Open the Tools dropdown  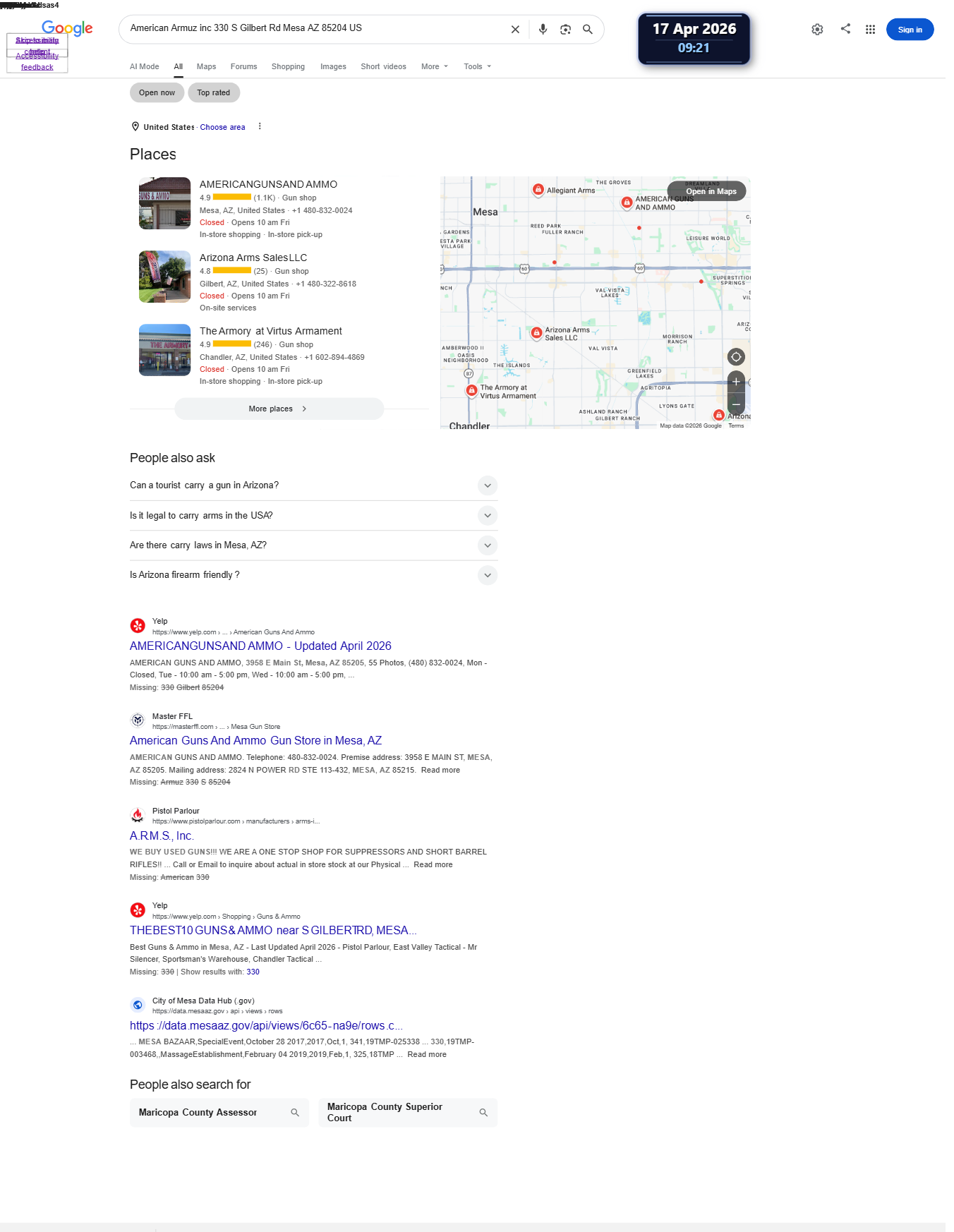[x=478, y=66]
